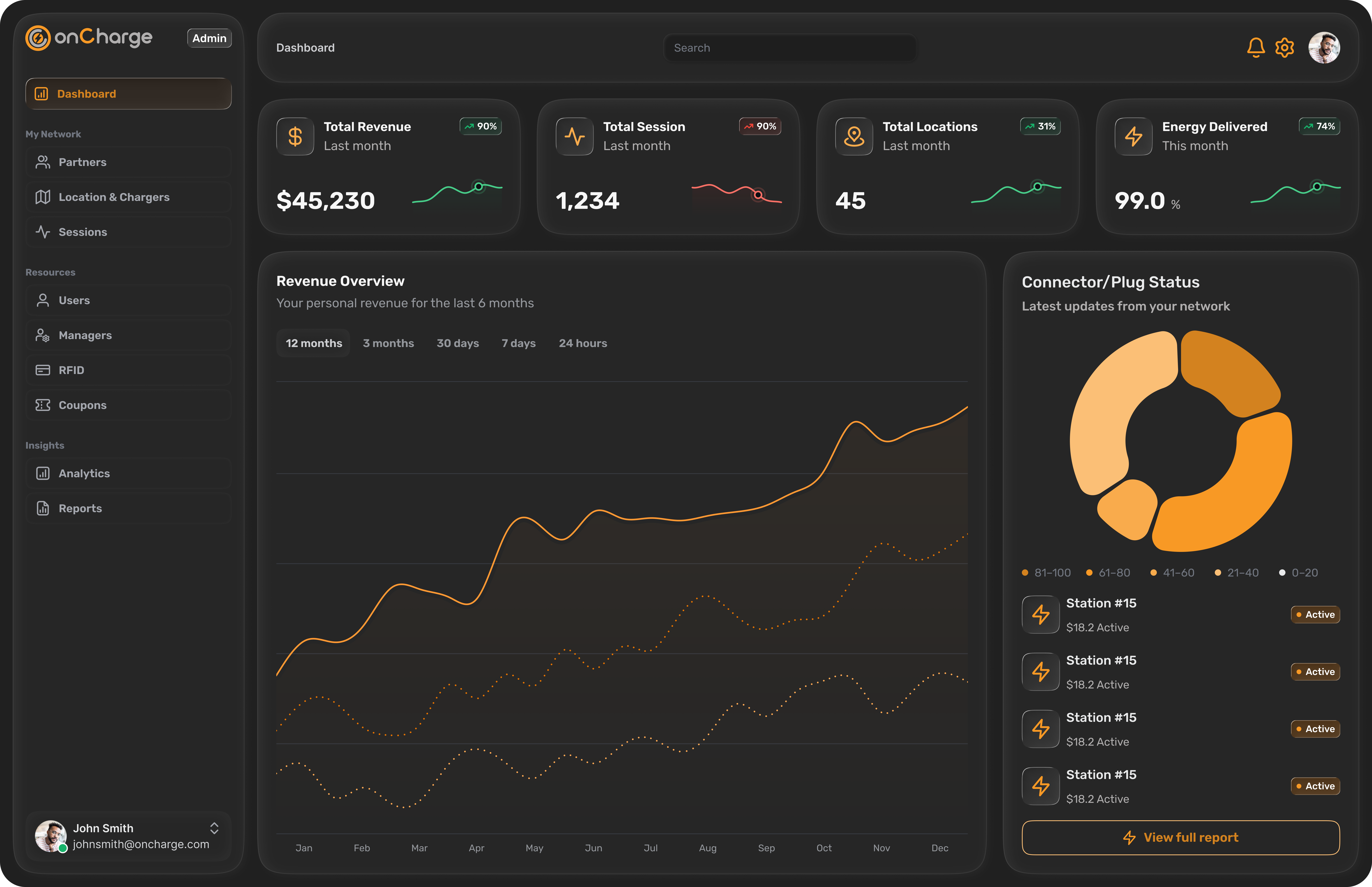Open settings via the gear icon
Viewport: 1372px width, 887px height.
(1284, 48)
